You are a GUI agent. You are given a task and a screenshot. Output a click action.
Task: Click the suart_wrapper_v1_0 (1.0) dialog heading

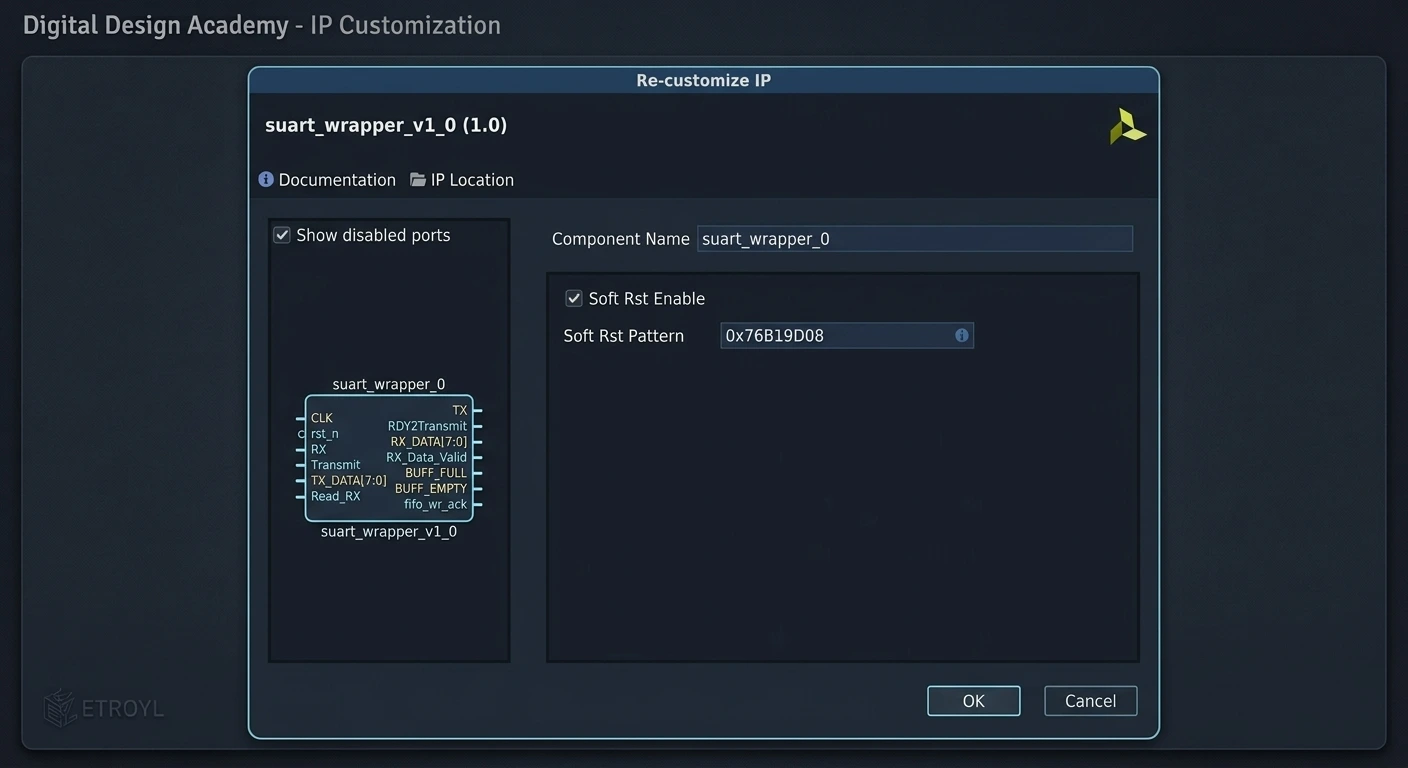click(386, 125)
